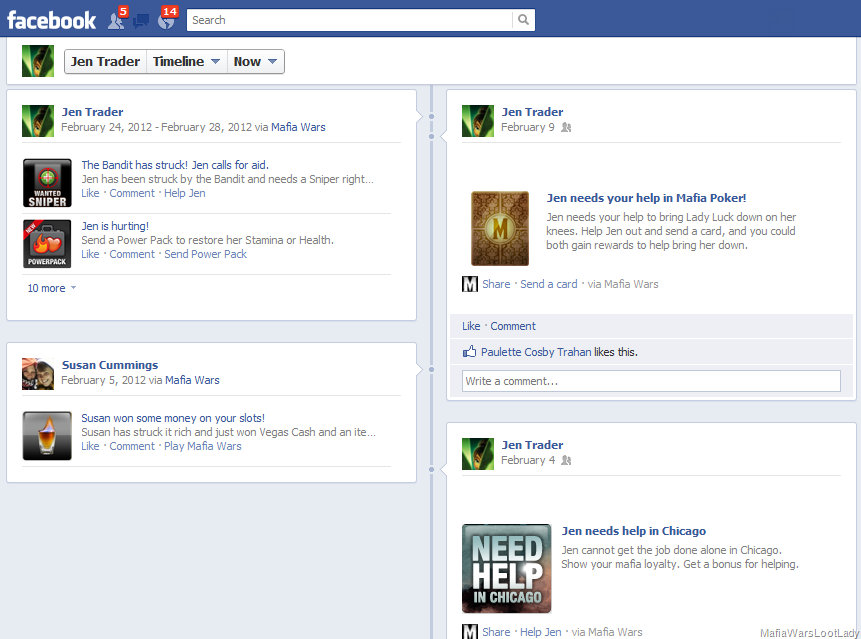This screenshot has width=861, height=639.
Task: Open Susan Cummings profile name
Action: pos(110,365)
